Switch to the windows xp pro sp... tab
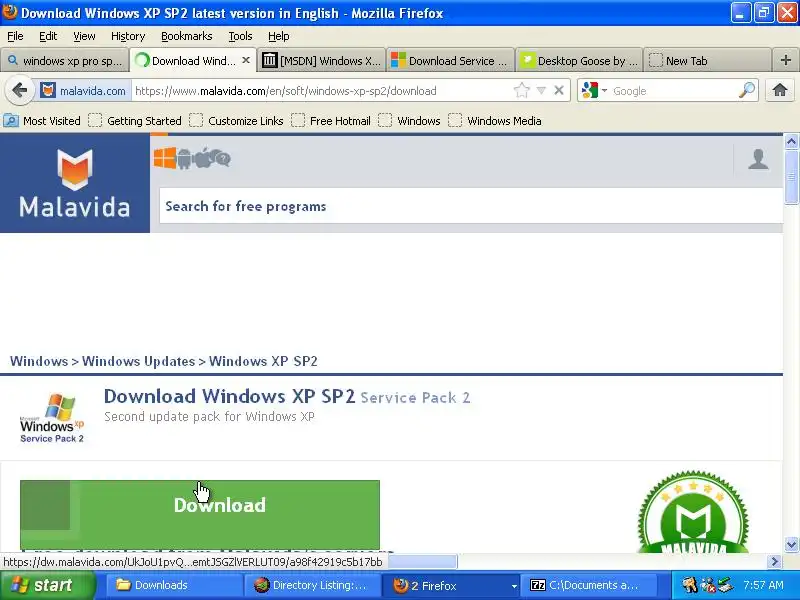 tap(65, 61)
